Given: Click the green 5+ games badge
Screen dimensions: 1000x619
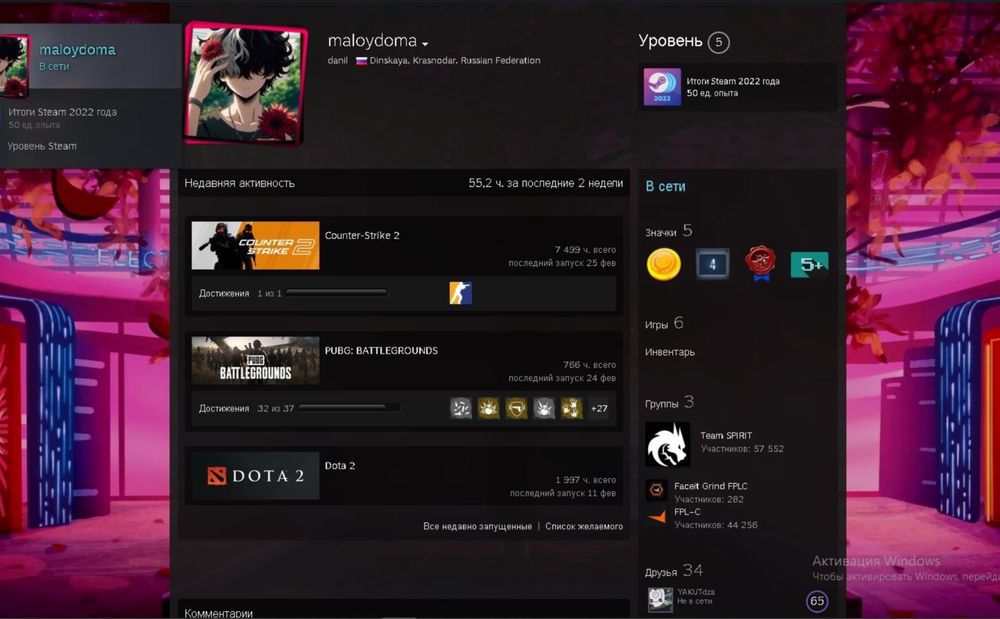Looking at the screenshot, I should click(x=809, y=264).
